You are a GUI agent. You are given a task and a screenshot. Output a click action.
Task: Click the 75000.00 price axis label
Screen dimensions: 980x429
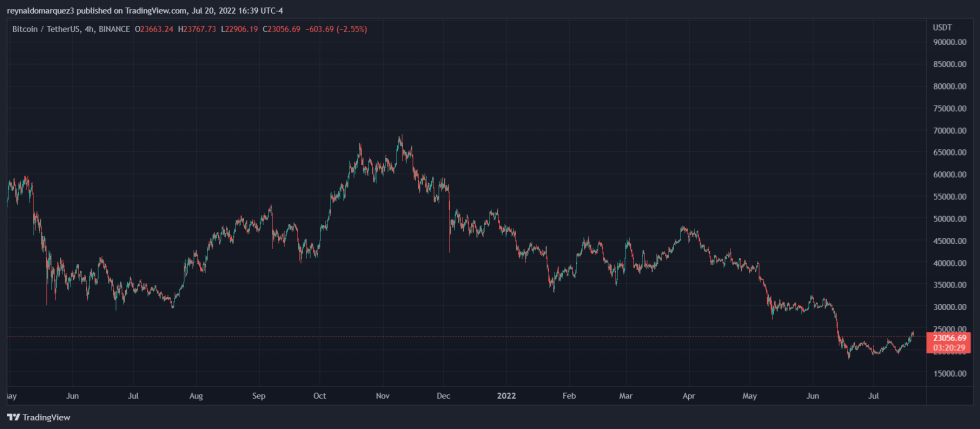click(x=950, y=109)
